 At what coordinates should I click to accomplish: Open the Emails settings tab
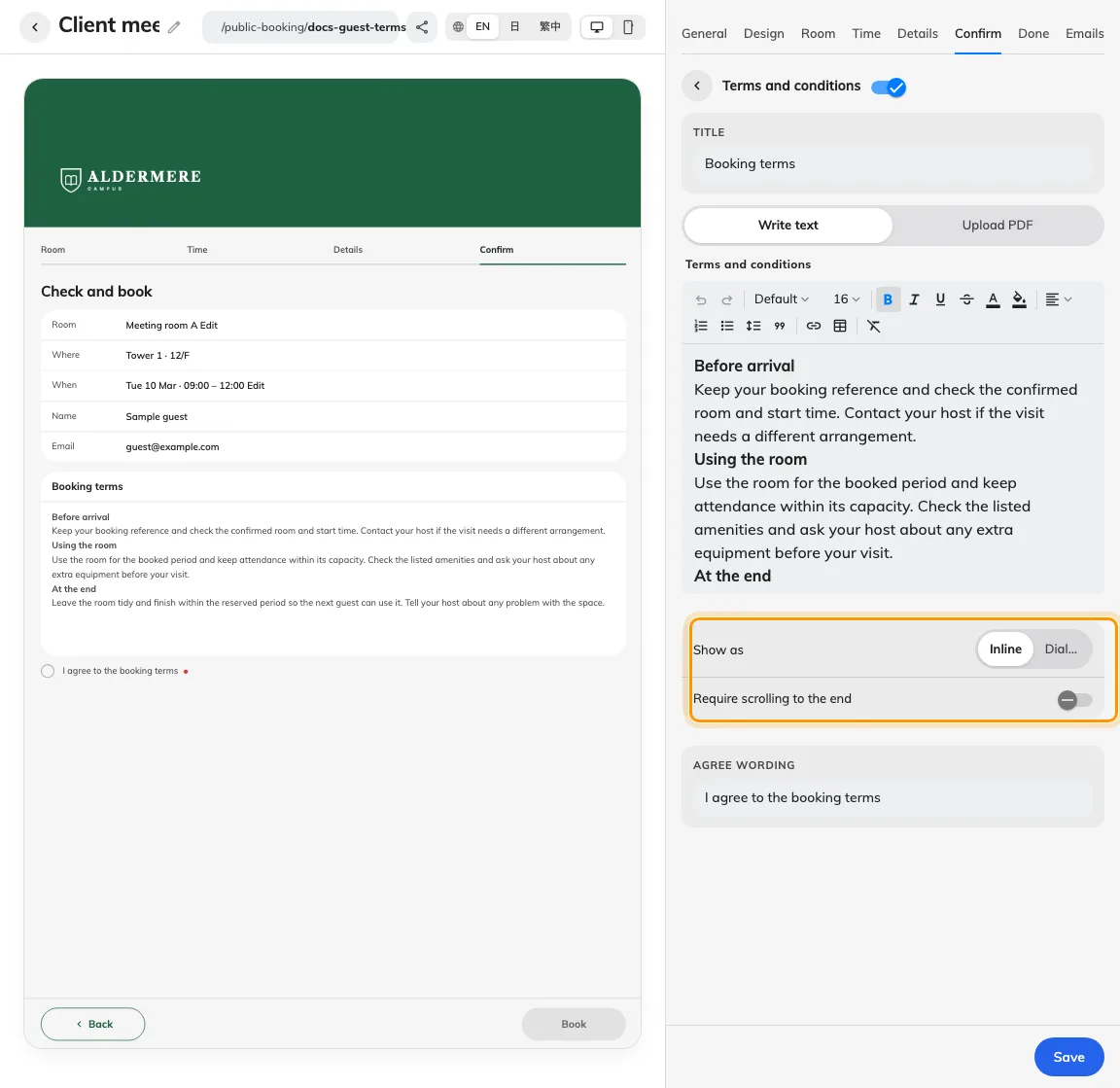[1084, 34]
